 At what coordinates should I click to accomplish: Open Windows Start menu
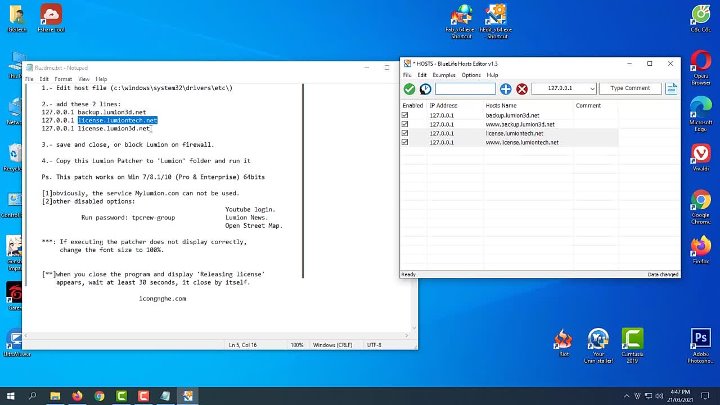[x=10, y=396]
